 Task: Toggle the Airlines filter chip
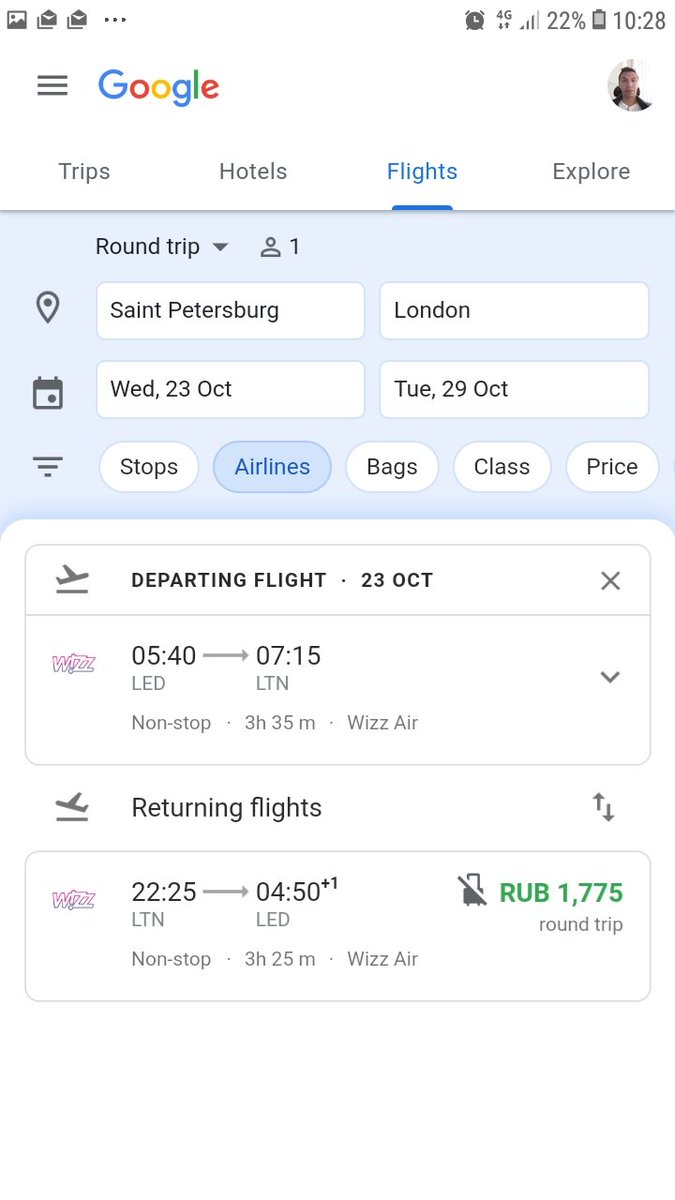pos(272,467)
